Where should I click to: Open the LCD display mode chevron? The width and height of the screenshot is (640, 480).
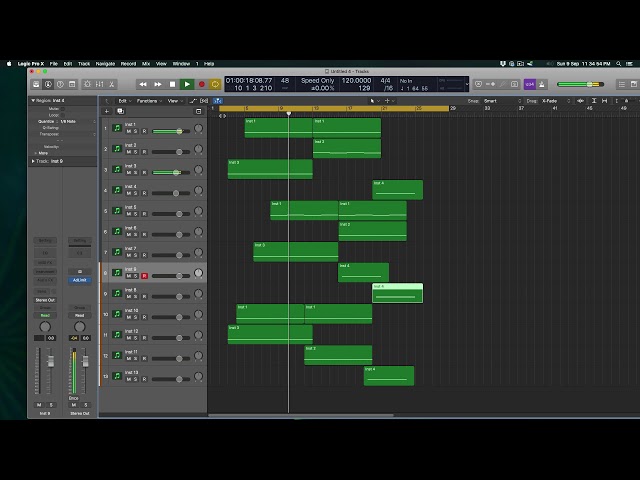point(467,84)
